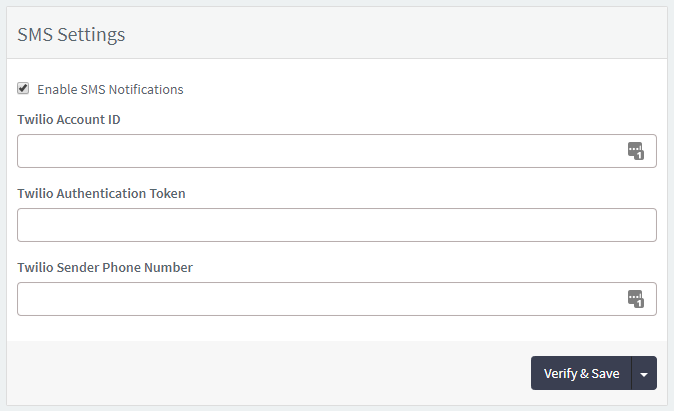Image resolution: width=674 pixels, height=411 pixels.
Task: Uncheck the Enable SMS Notifications checkbox
Action: pyautogui.click(x=23, y=89)
